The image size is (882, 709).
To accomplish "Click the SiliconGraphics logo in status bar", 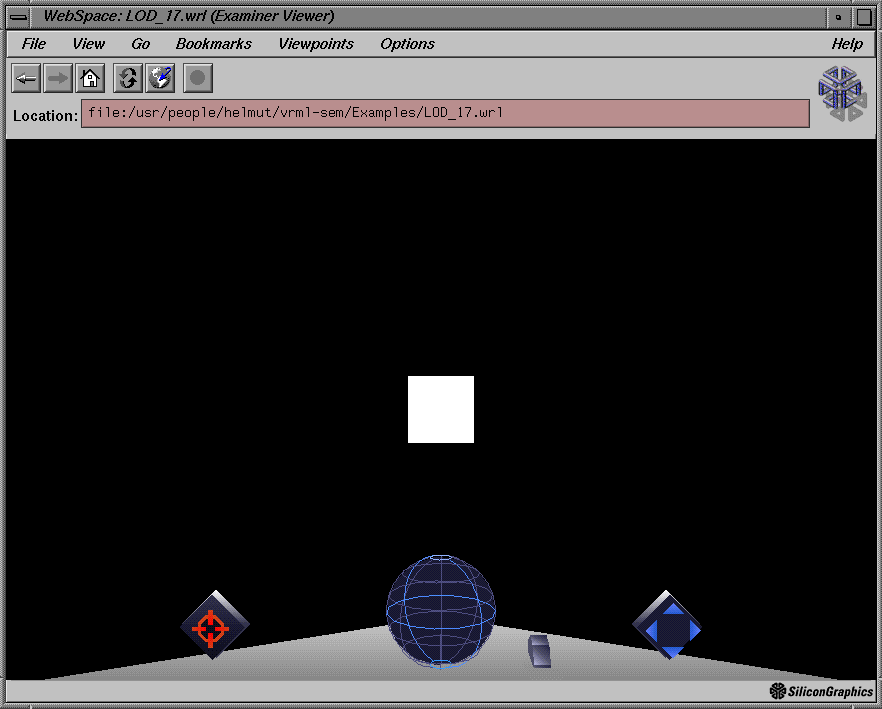I will click(821, 691).
